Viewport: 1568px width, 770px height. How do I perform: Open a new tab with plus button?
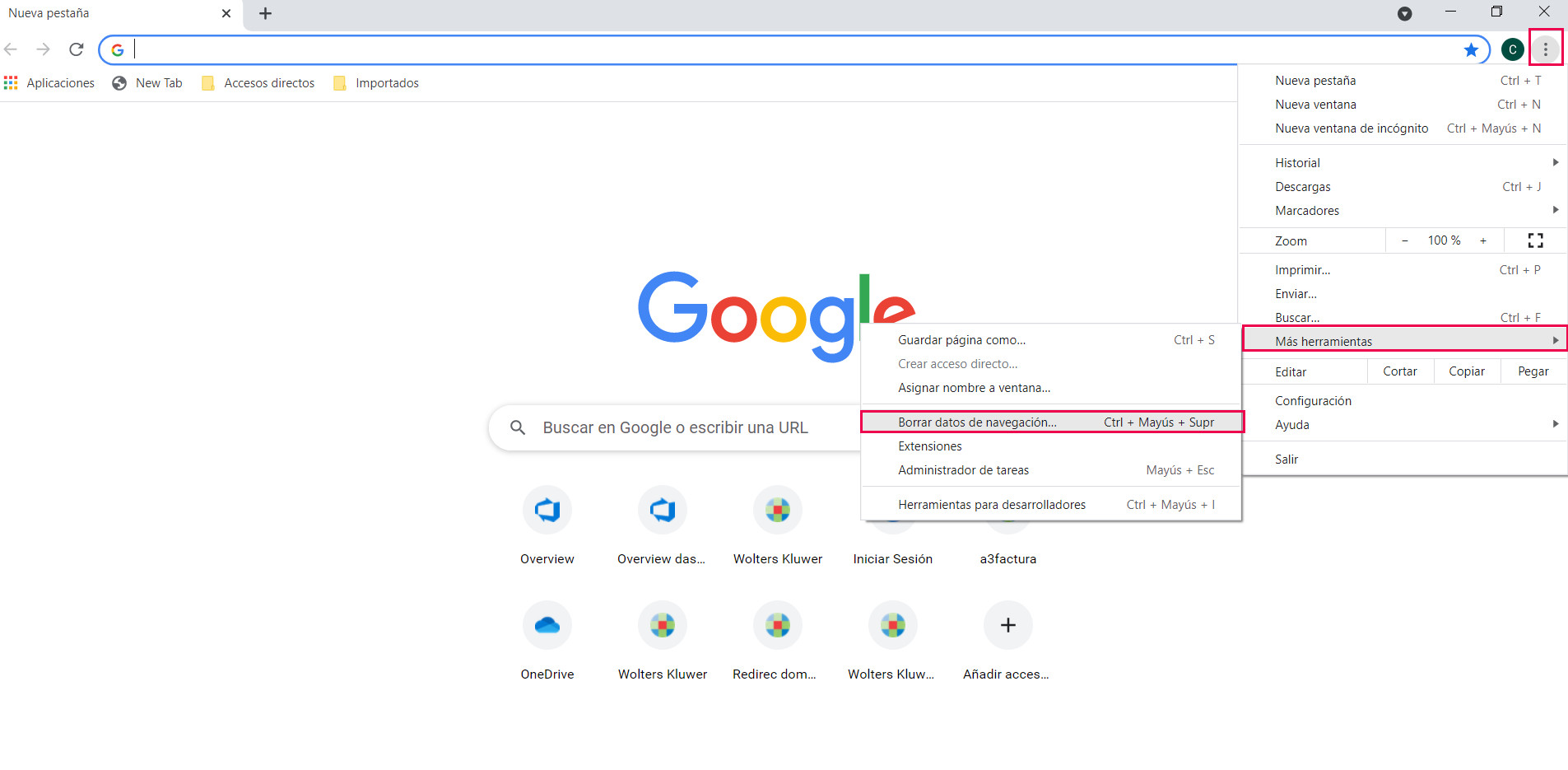(x=265, y=13)
